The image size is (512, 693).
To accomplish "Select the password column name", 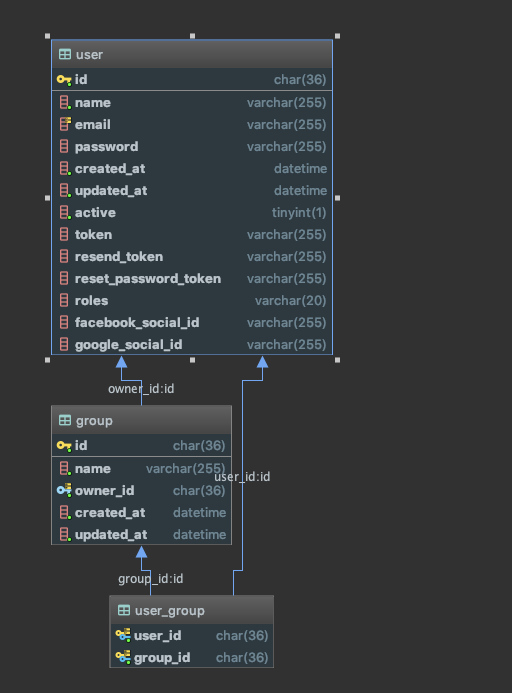I will tap(107, 147).
